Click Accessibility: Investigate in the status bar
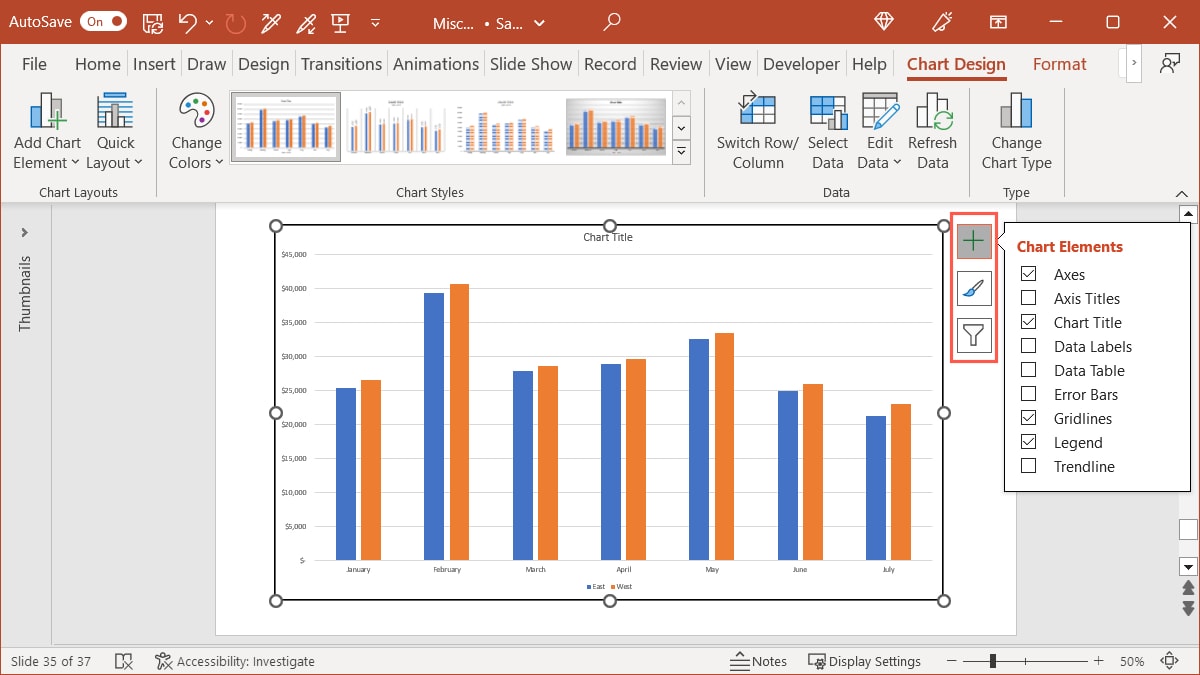Viewport: 1200px width, 675px height. tap(235, 661)
